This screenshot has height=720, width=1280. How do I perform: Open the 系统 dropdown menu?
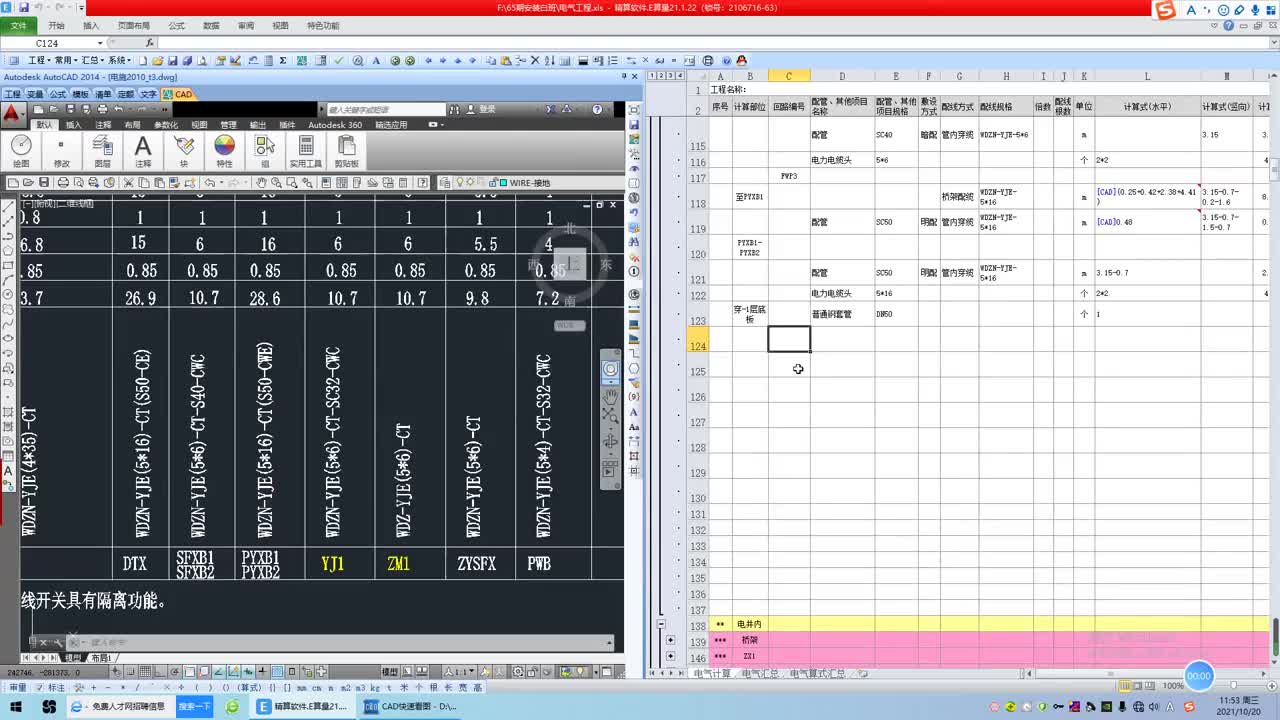(x=119, y=60)
